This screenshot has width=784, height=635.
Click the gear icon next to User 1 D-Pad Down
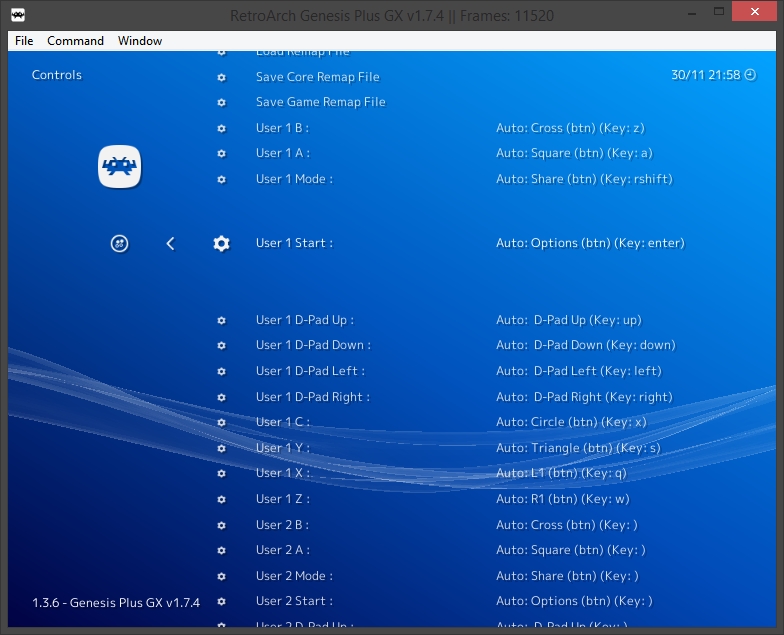(222, 346)
